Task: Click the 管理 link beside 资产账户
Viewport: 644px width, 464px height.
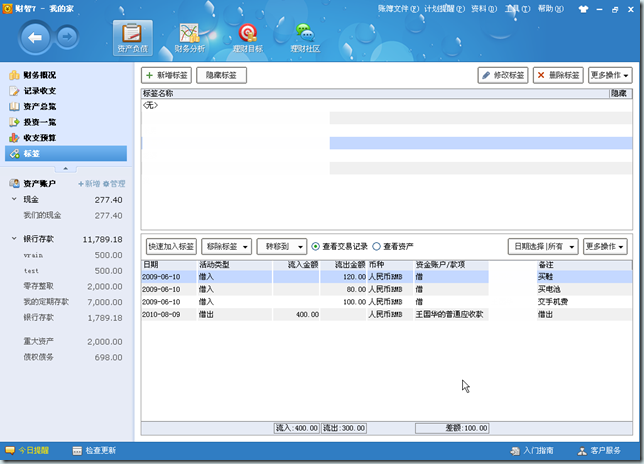Action: 114,184
